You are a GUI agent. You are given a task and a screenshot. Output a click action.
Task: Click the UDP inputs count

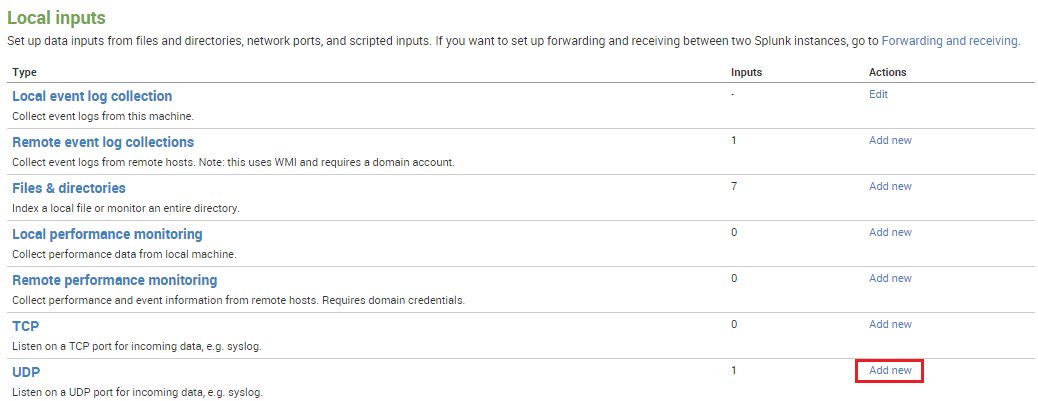[734, 370]
